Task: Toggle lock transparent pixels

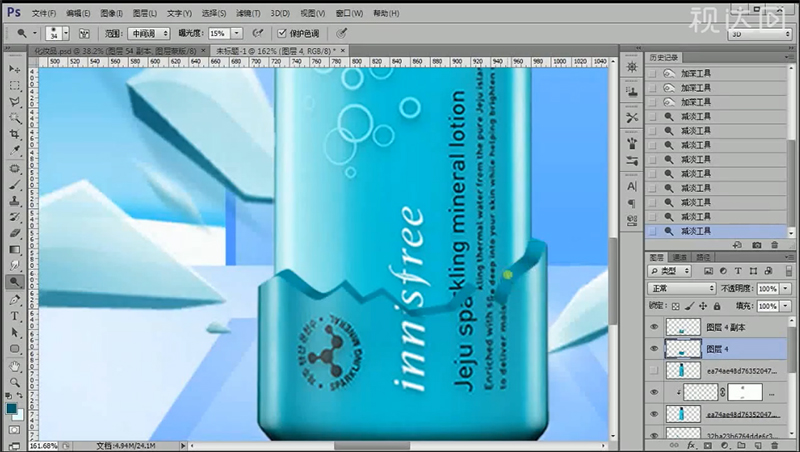Action: click(x=676, y=306)
